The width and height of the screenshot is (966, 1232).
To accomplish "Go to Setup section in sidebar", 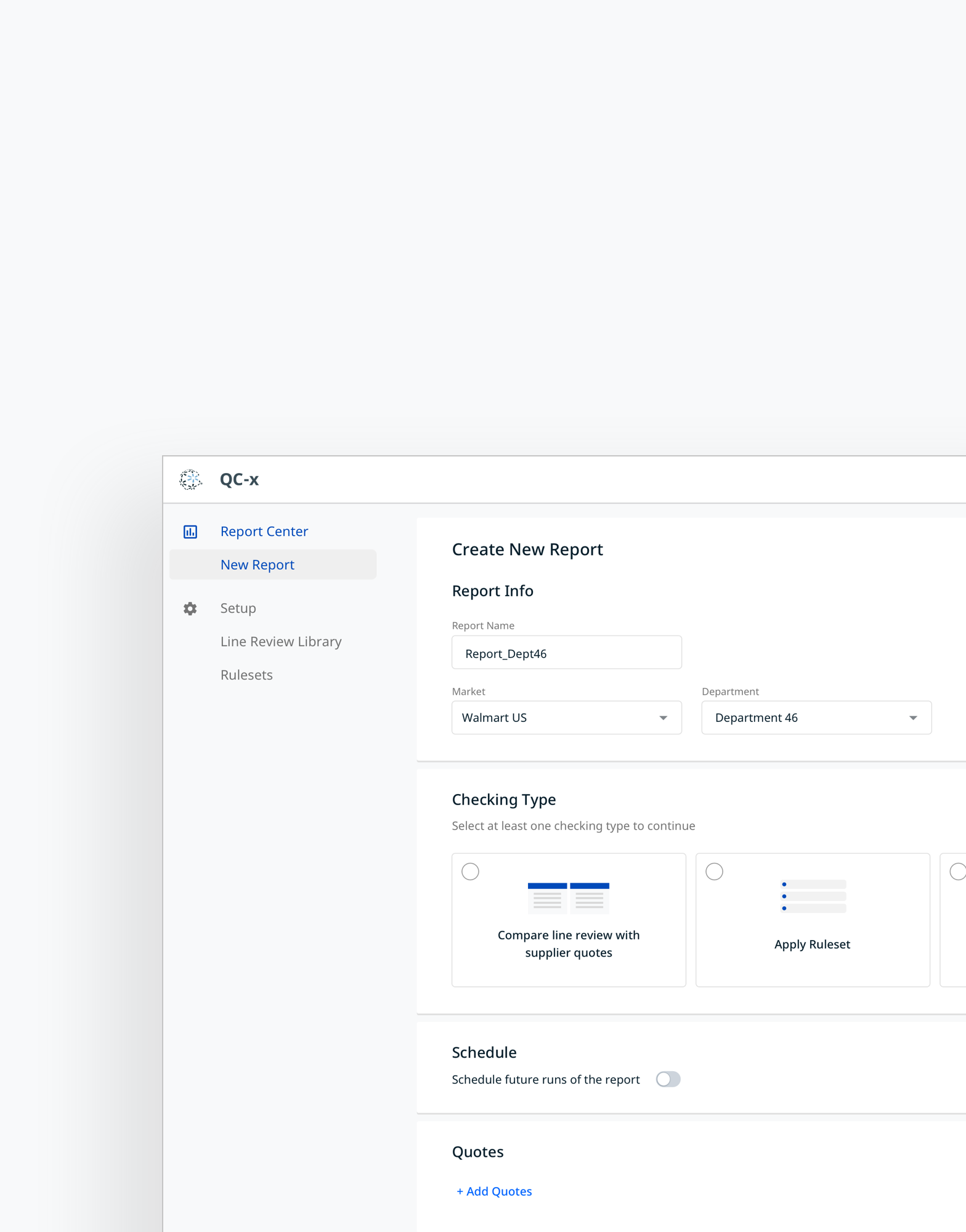I will [x=238, y=609].
